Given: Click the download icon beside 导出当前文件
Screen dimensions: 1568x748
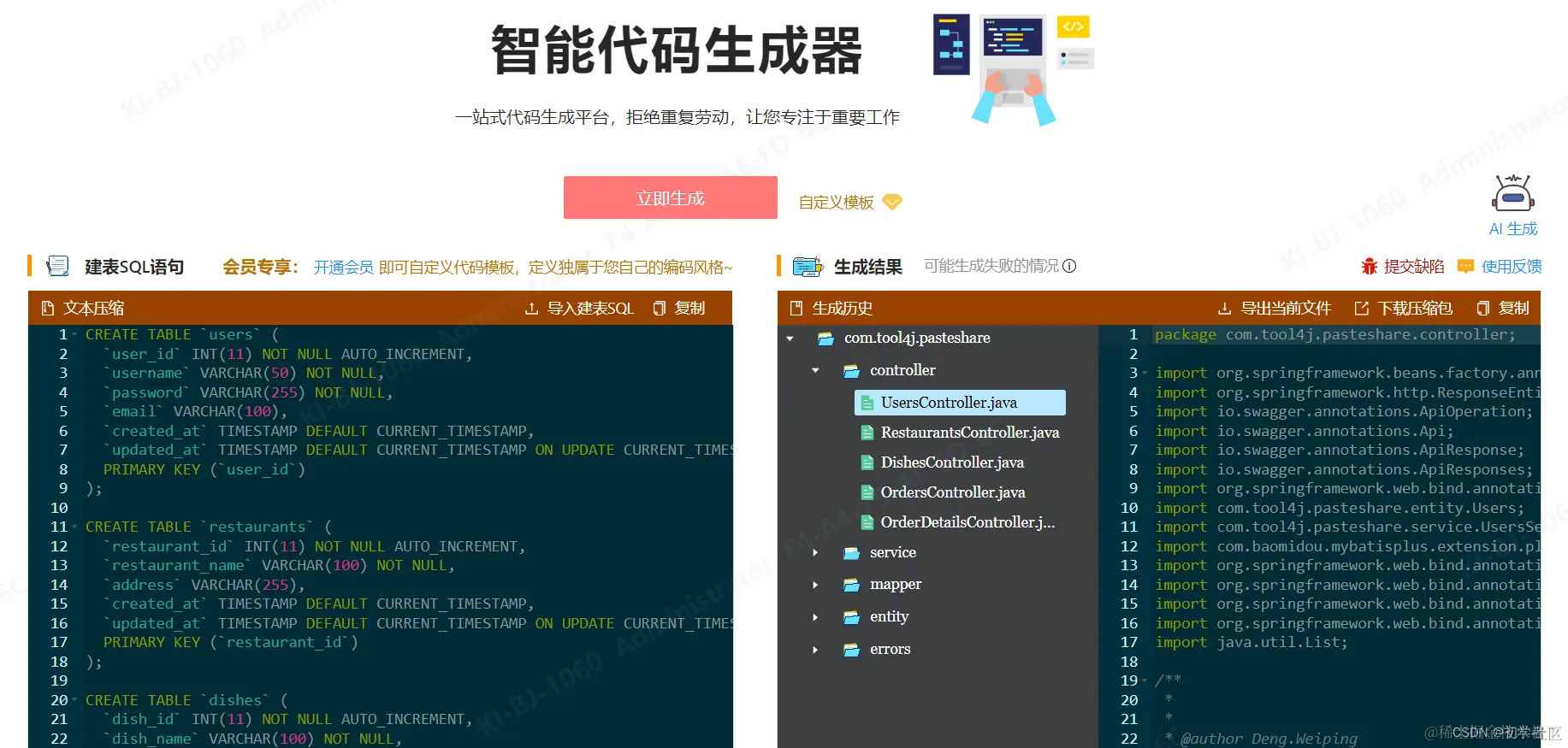Looking at the screenshot, I should pyautogui.click(x=1224, y=308).
